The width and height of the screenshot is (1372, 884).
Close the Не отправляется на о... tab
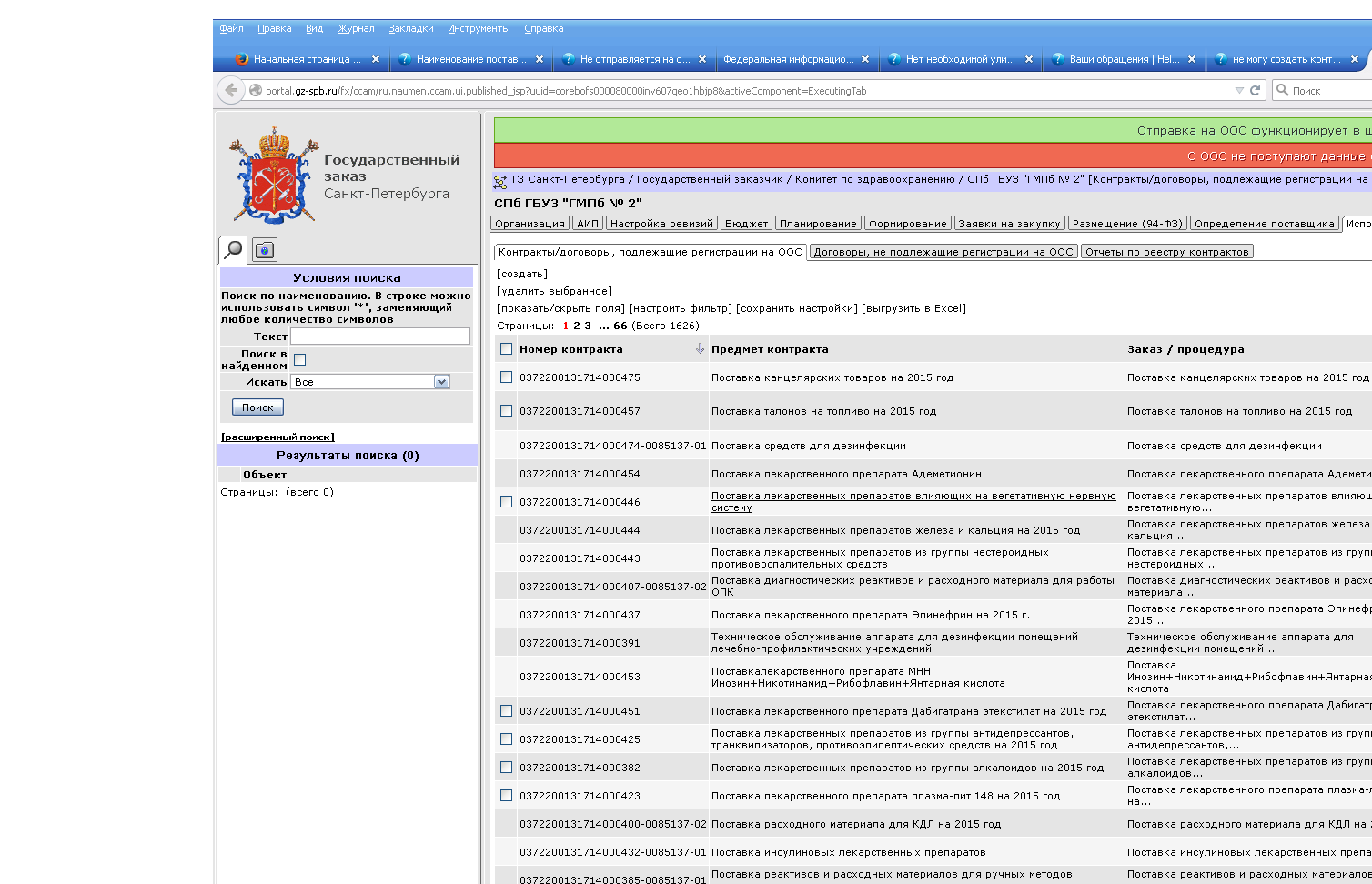click(702, 59)
